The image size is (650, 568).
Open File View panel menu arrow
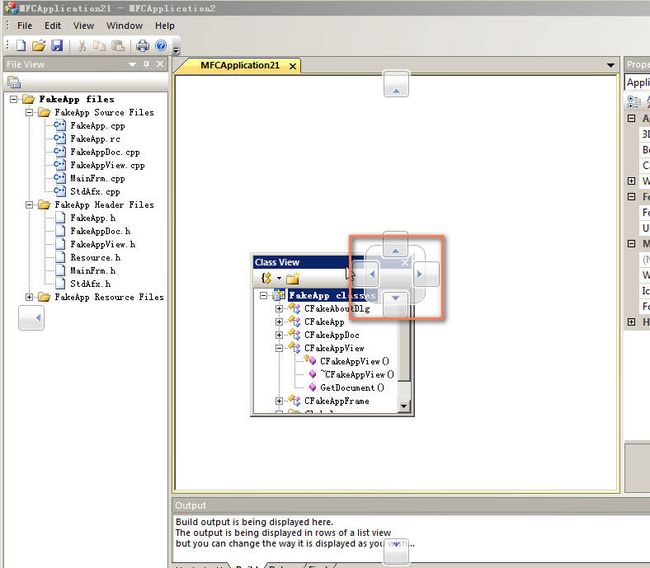click(132, 65)
